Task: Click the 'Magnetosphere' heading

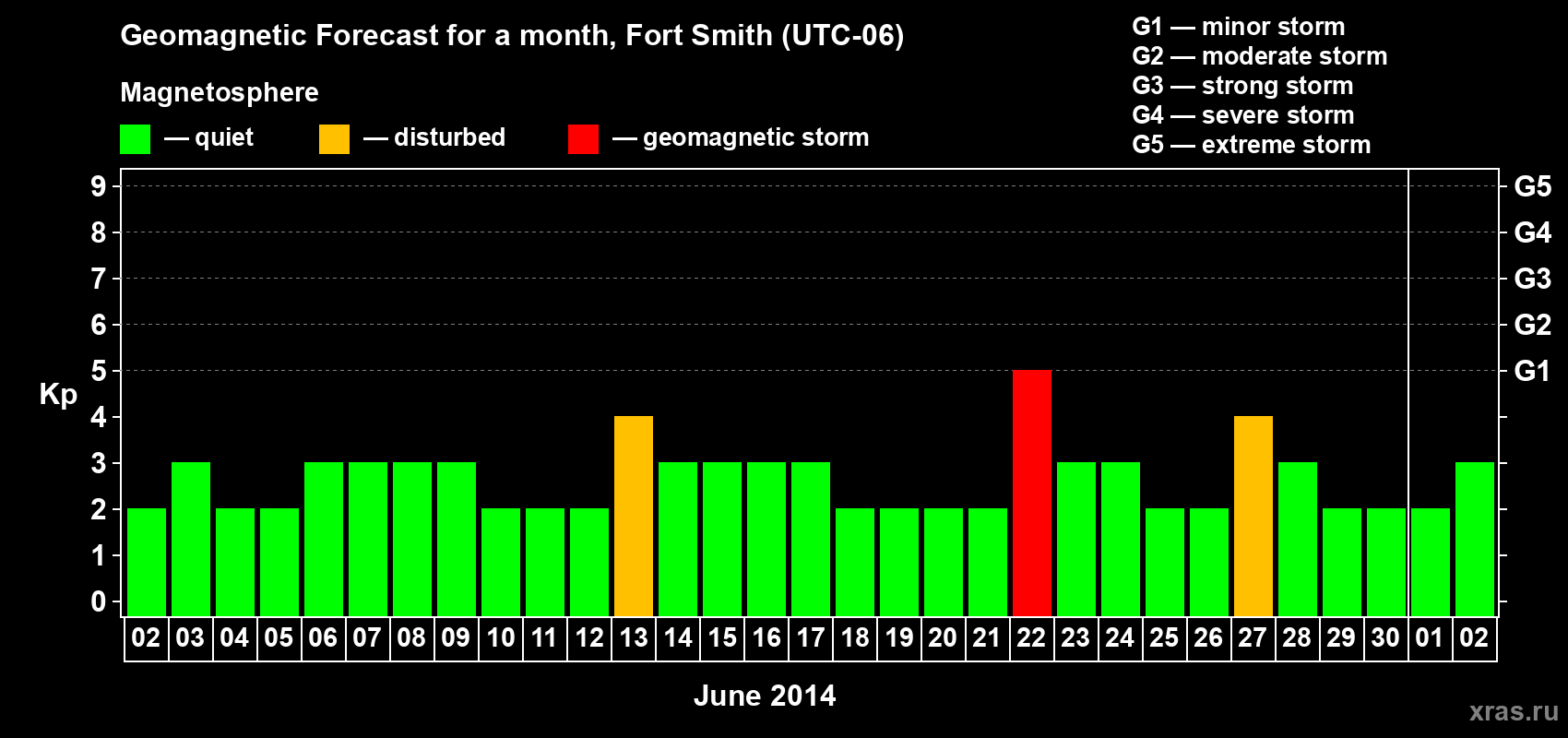Action: coord(220,92)
